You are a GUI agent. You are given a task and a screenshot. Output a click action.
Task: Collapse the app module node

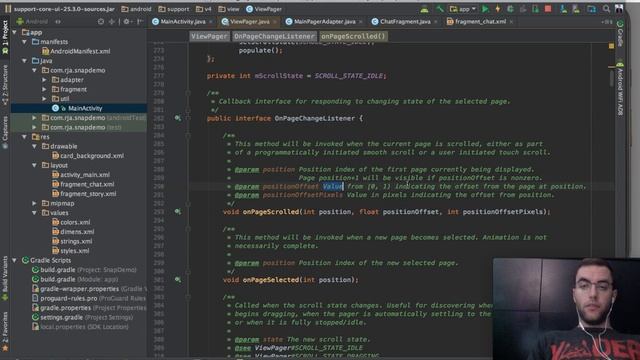(15, 32)
